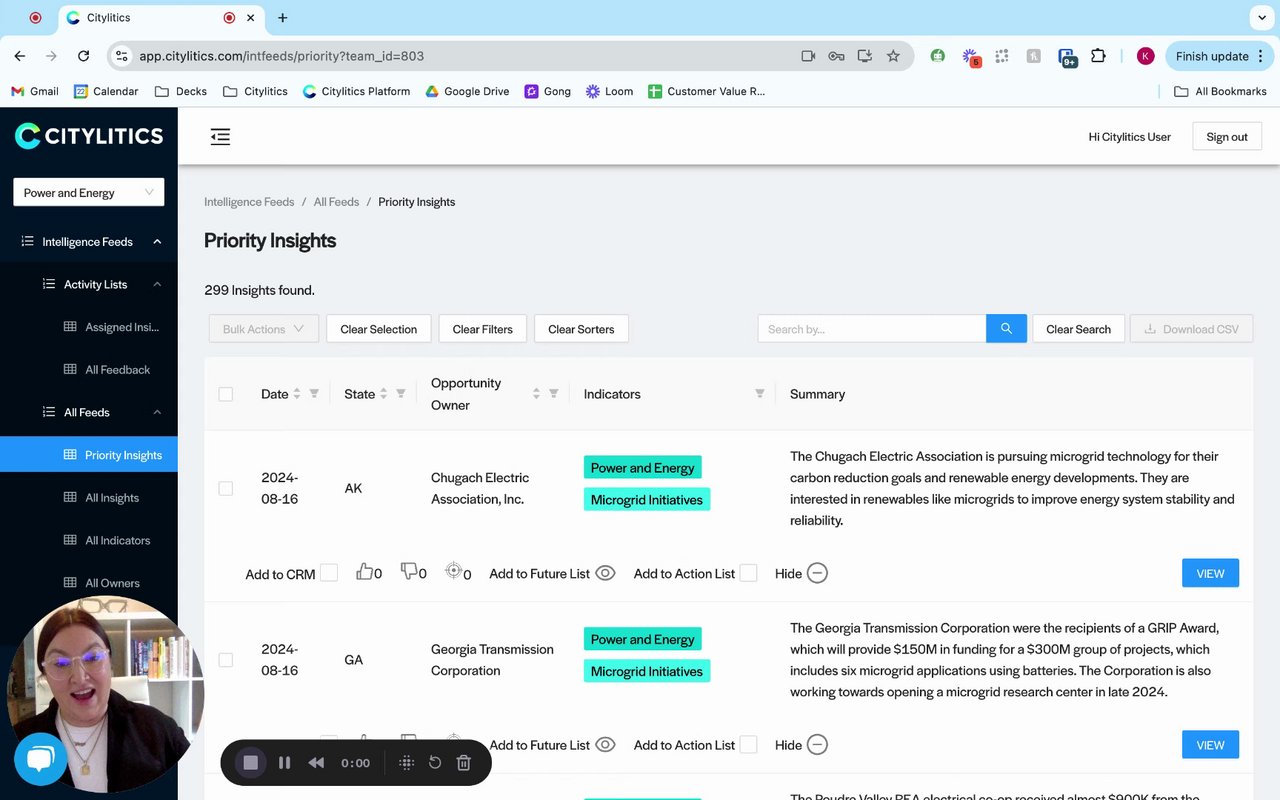The height and width of the screenshot is (800, 1280).
Task: Click the target icon on first insight
Action: tap(453, 571)
